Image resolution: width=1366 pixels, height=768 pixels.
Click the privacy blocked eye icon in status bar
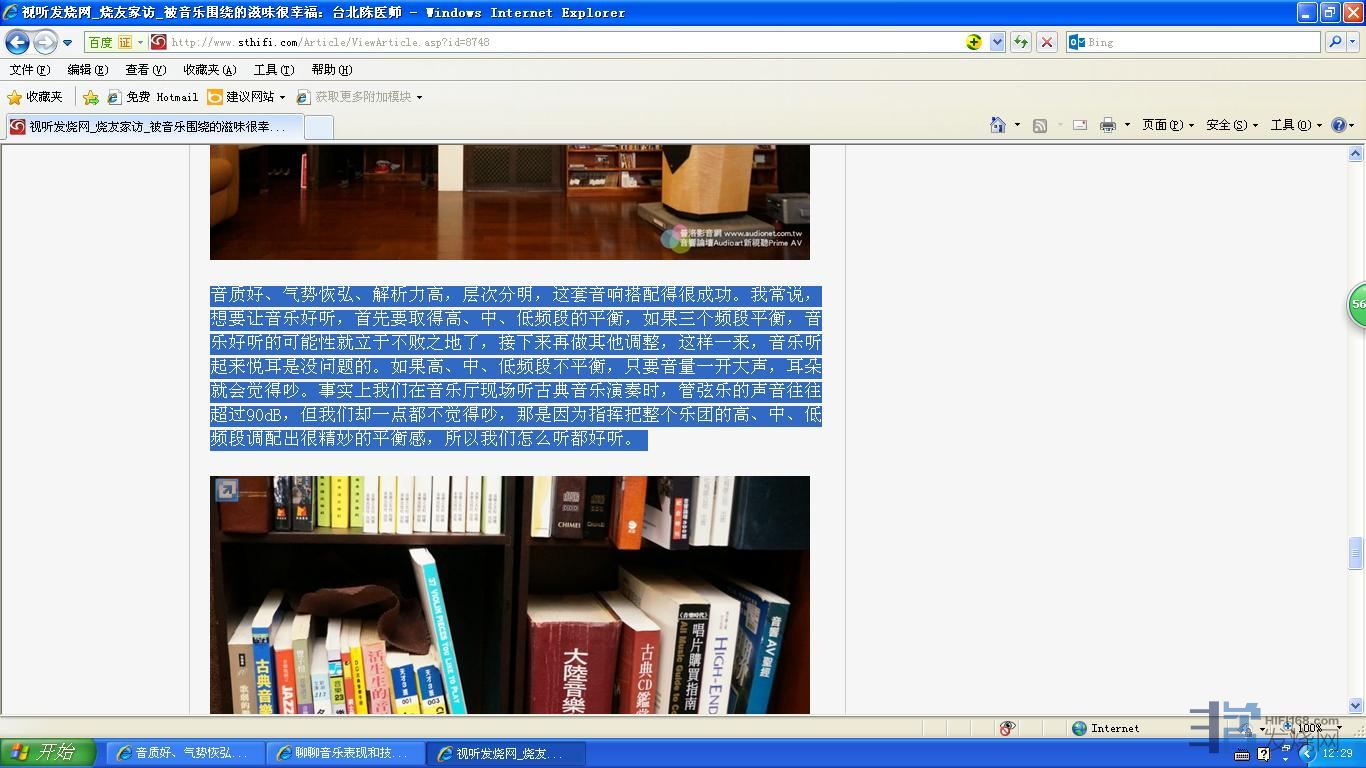click(1007, 728)
